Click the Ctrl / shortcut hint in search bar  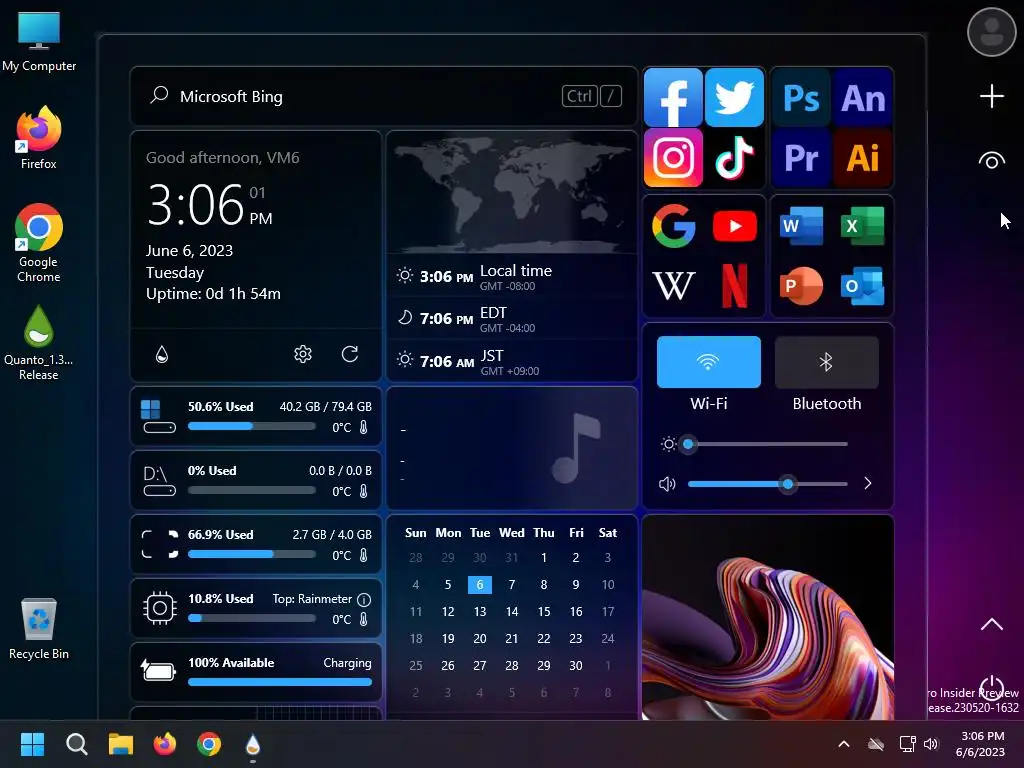point(592,96)
